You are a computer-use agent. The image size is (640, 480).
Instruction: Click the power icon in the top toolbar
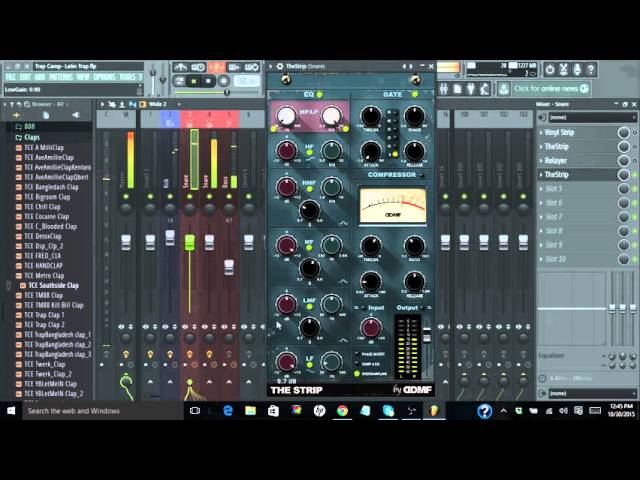[550, 70]
